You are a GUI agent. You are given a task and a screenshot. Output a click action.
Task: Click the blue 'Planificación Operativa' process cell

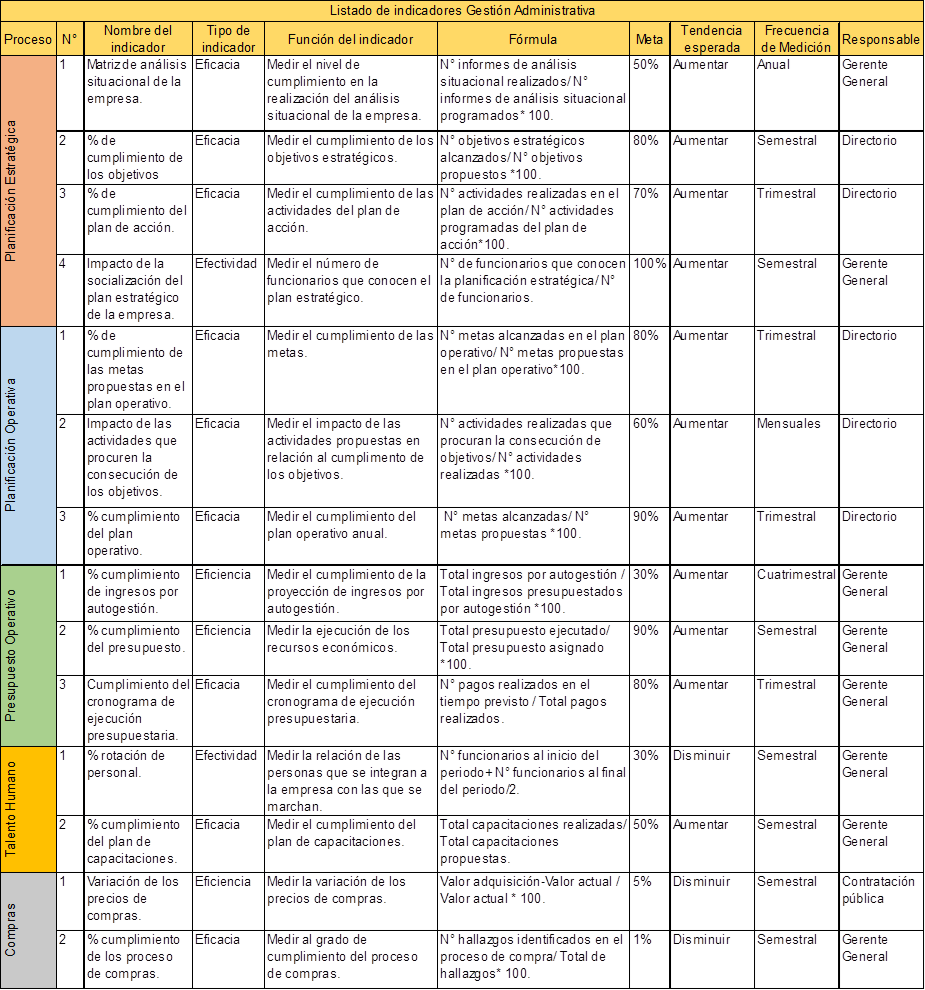coord(28,444)
